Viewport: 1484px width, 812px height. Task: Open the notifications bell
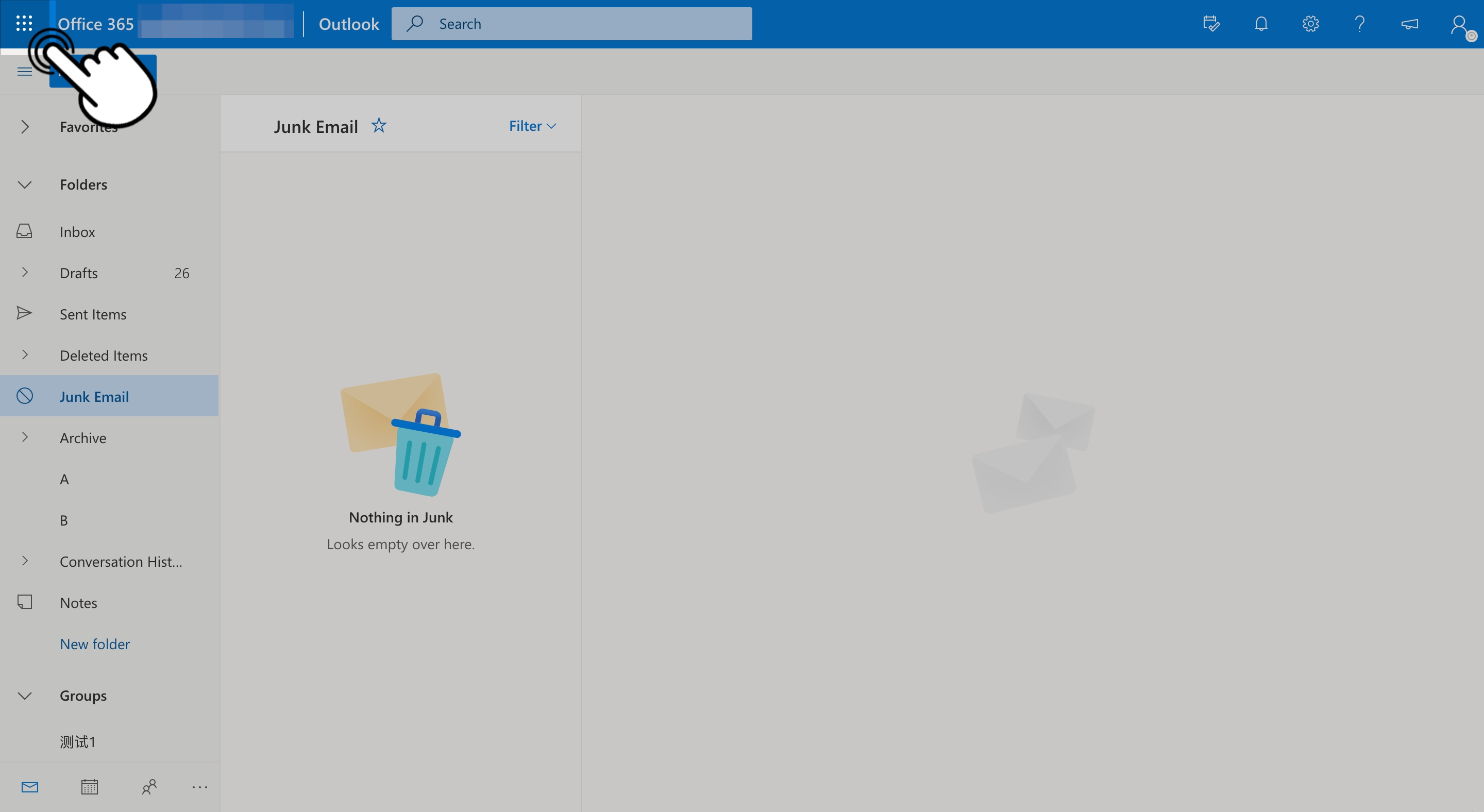click(1261, 24)
